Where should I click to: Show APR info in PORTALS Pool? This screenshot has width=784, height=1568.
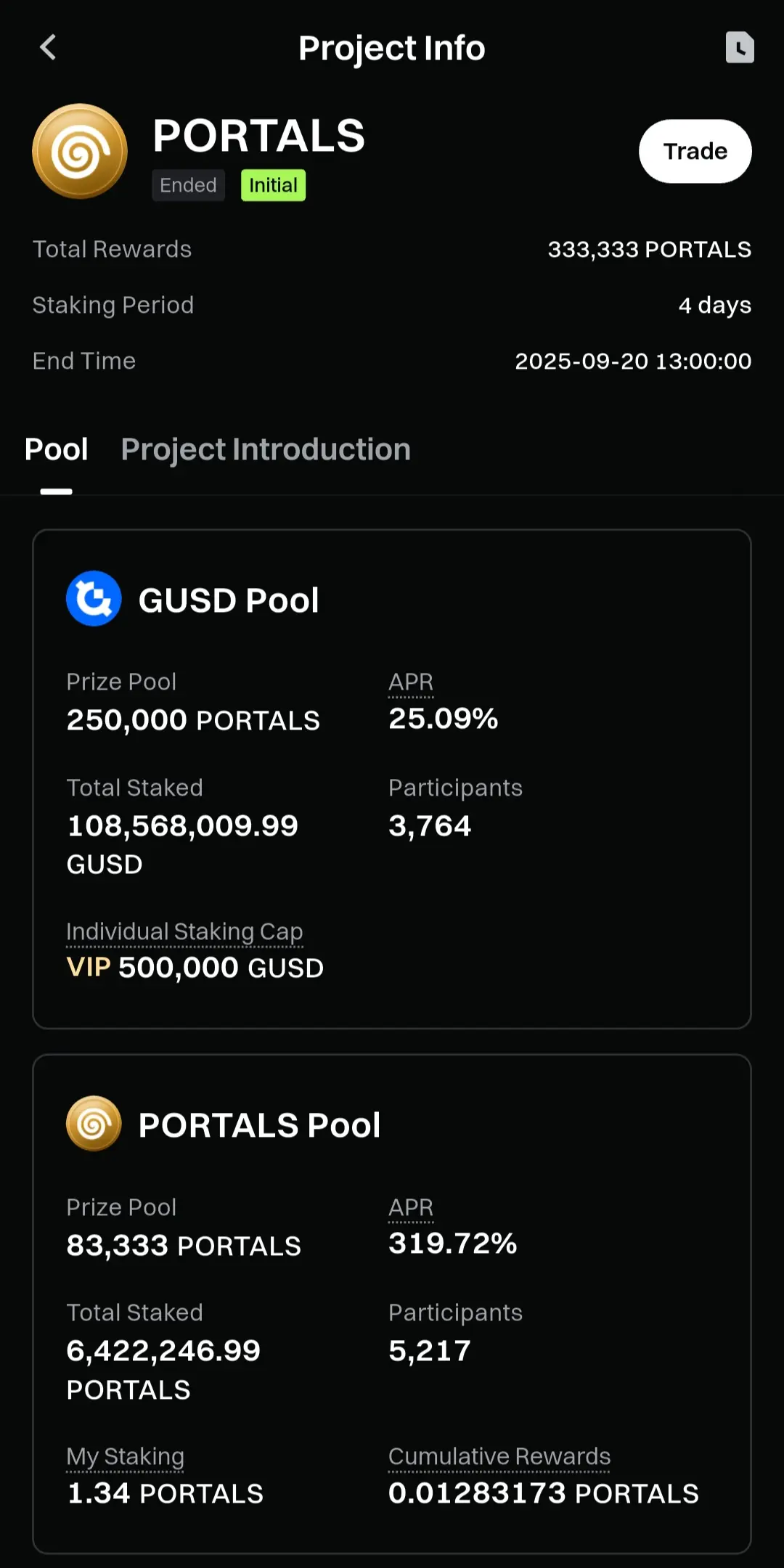(x=411, y=1208)
